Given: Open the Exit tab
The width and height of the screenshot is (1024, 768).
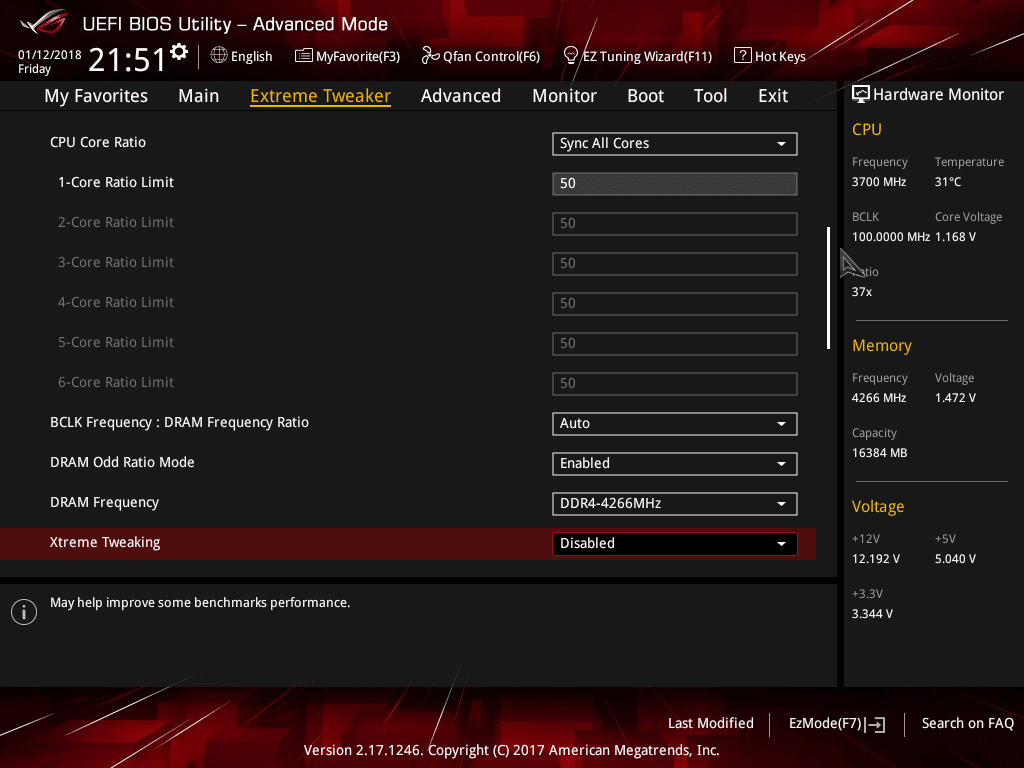Looking at the screenshot, I should click(773, 96).
